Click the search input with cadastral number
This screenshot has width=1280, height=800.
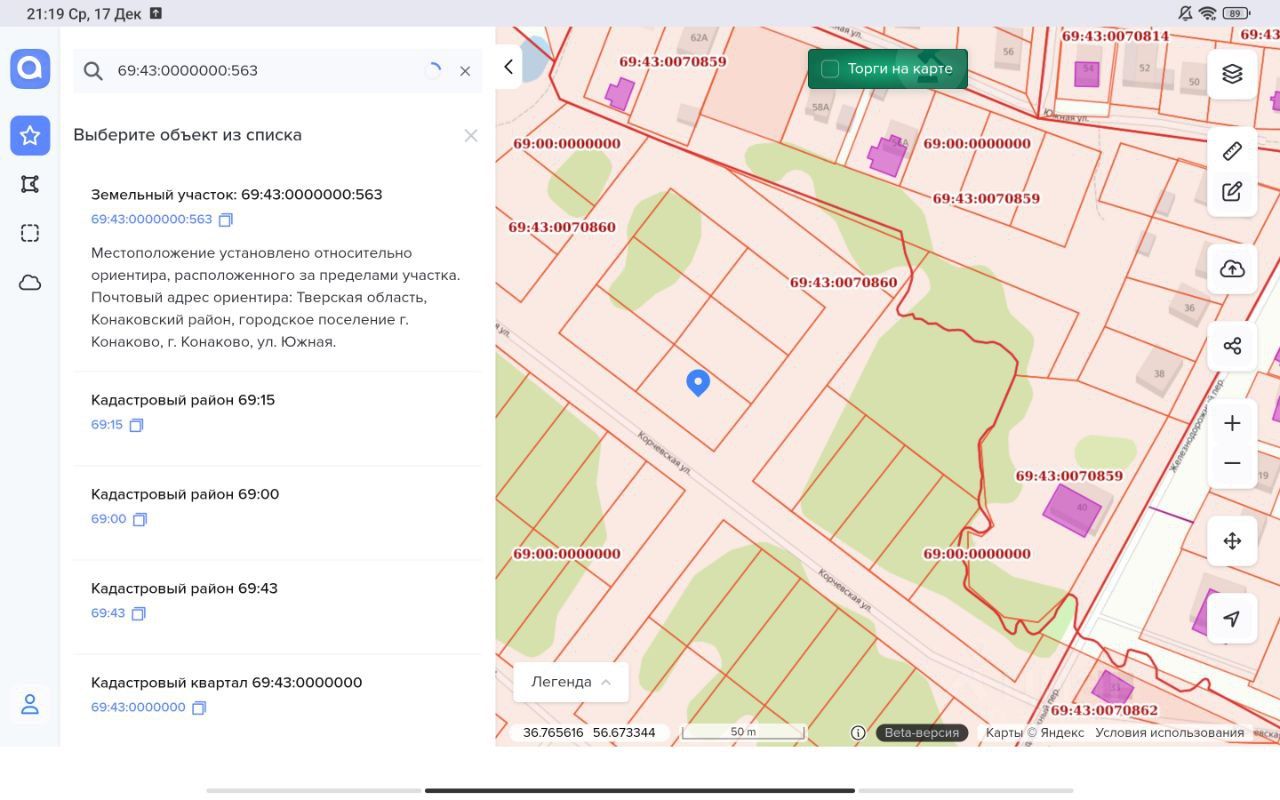coord(260,71)
